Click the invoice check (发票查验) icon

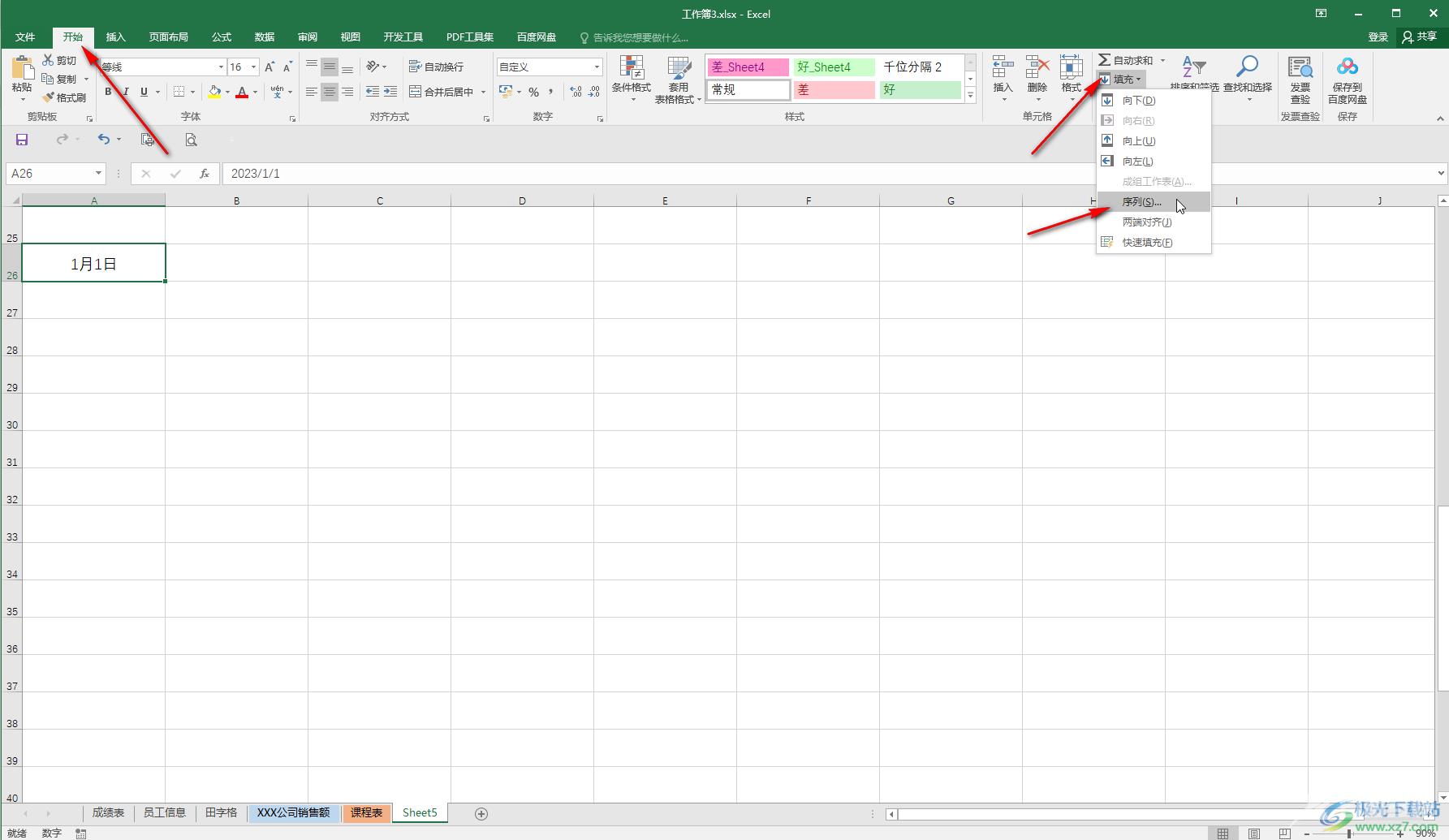click(1300, 67)
